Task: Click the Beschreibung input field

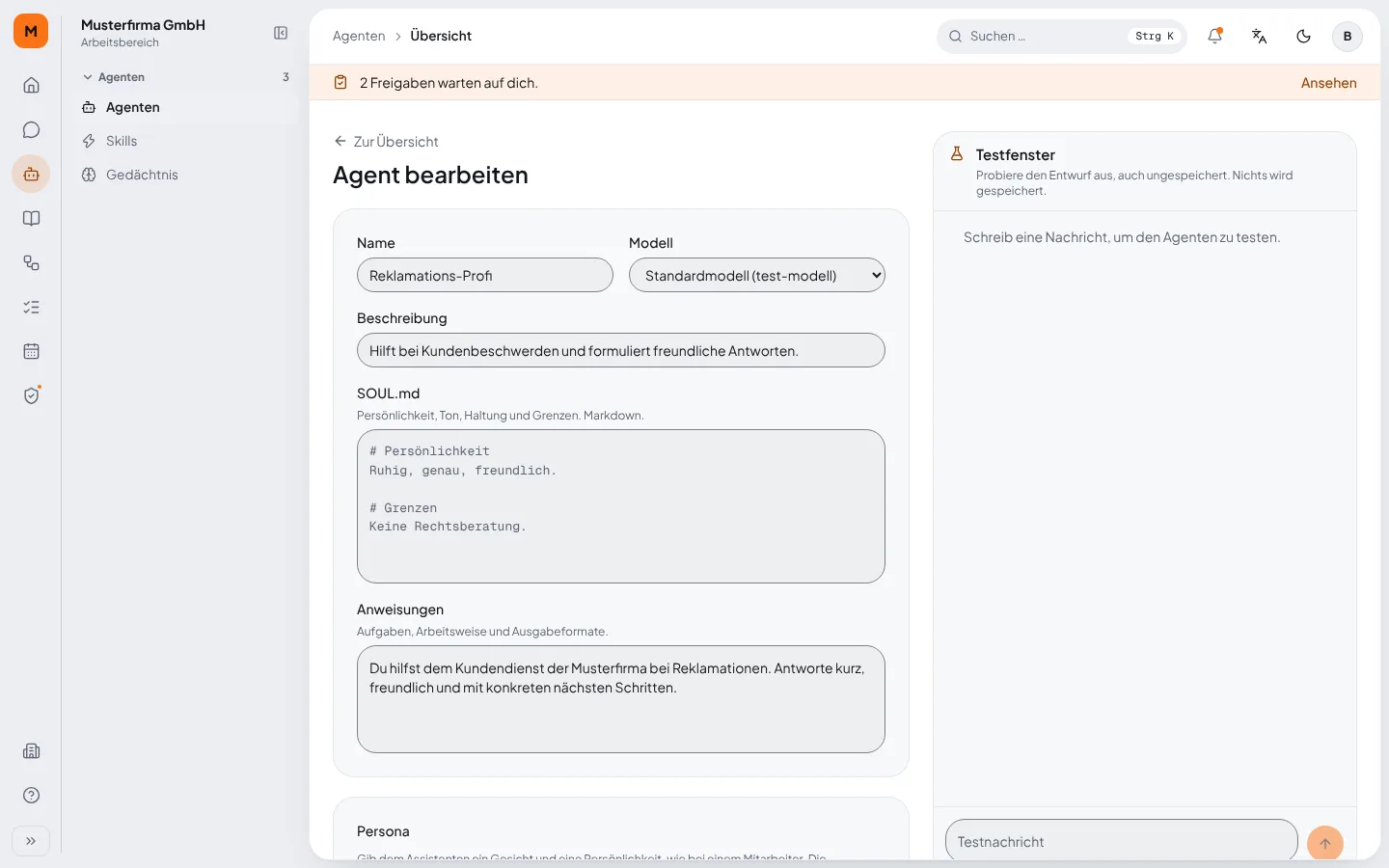Action: tap(621, 351)
